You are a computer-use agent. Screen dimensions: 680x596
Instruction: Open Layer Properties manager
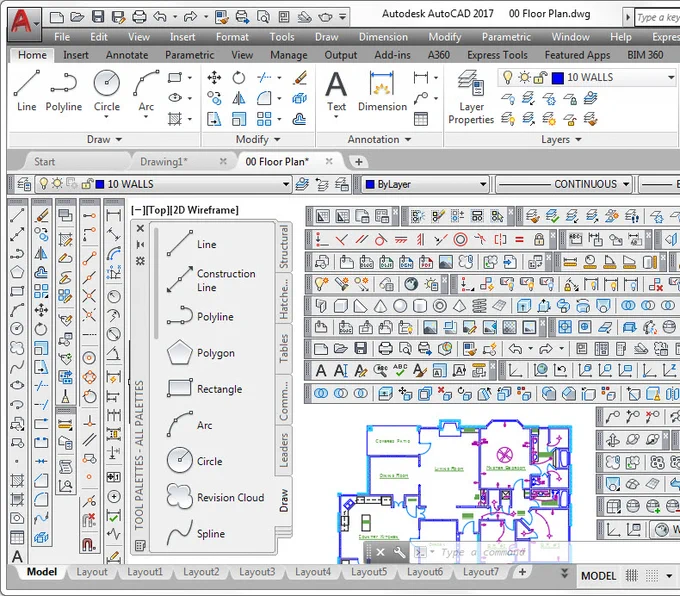point(471,98)
